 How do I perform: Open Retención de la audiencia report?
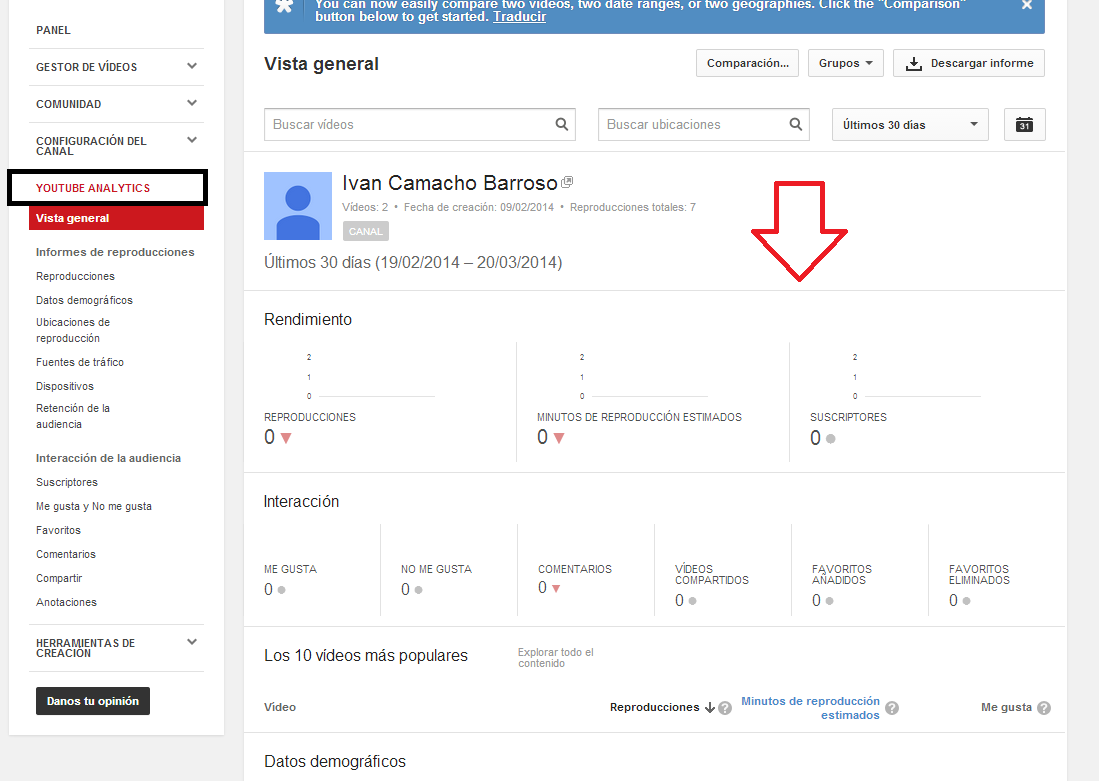pyautogui.click(x=73, y=416)
